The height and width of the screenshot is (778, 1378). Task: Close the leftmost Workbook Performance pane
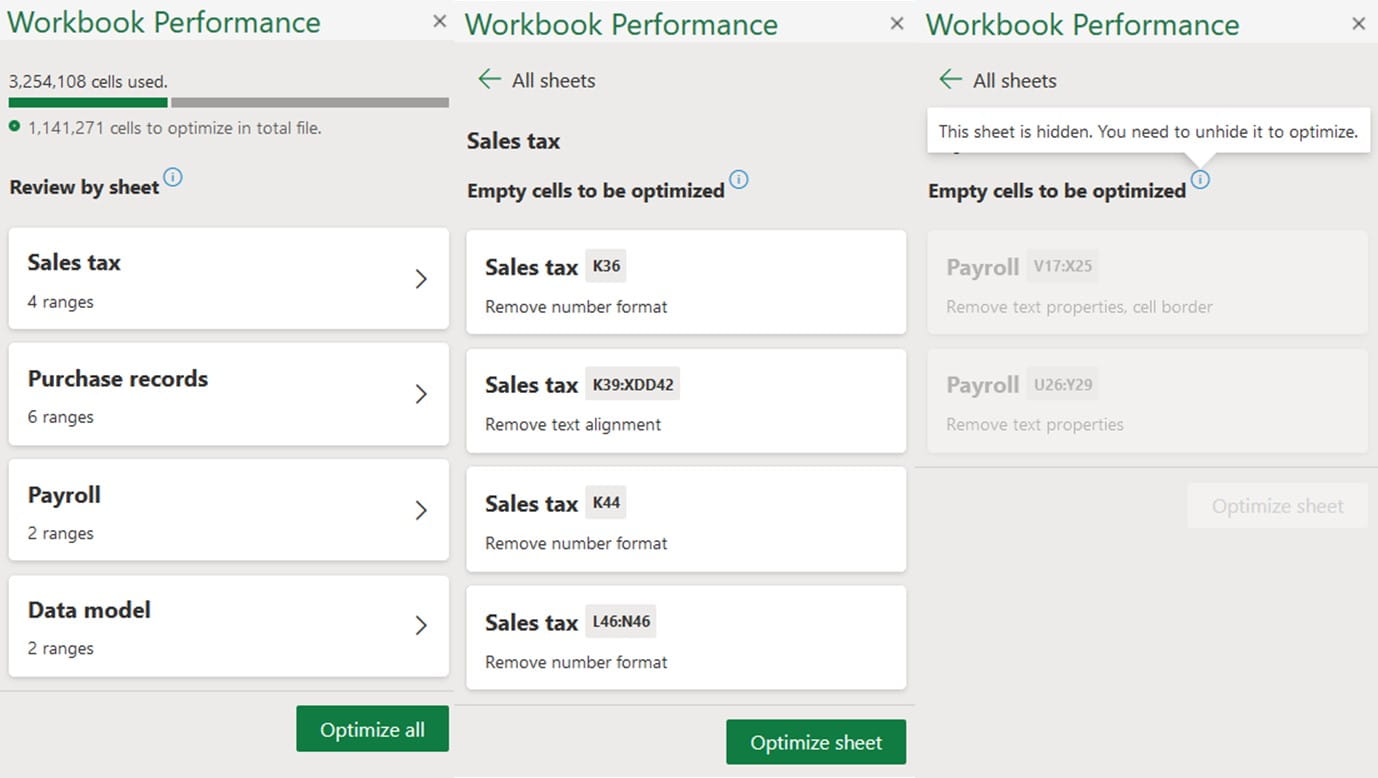tap(439, 21)
